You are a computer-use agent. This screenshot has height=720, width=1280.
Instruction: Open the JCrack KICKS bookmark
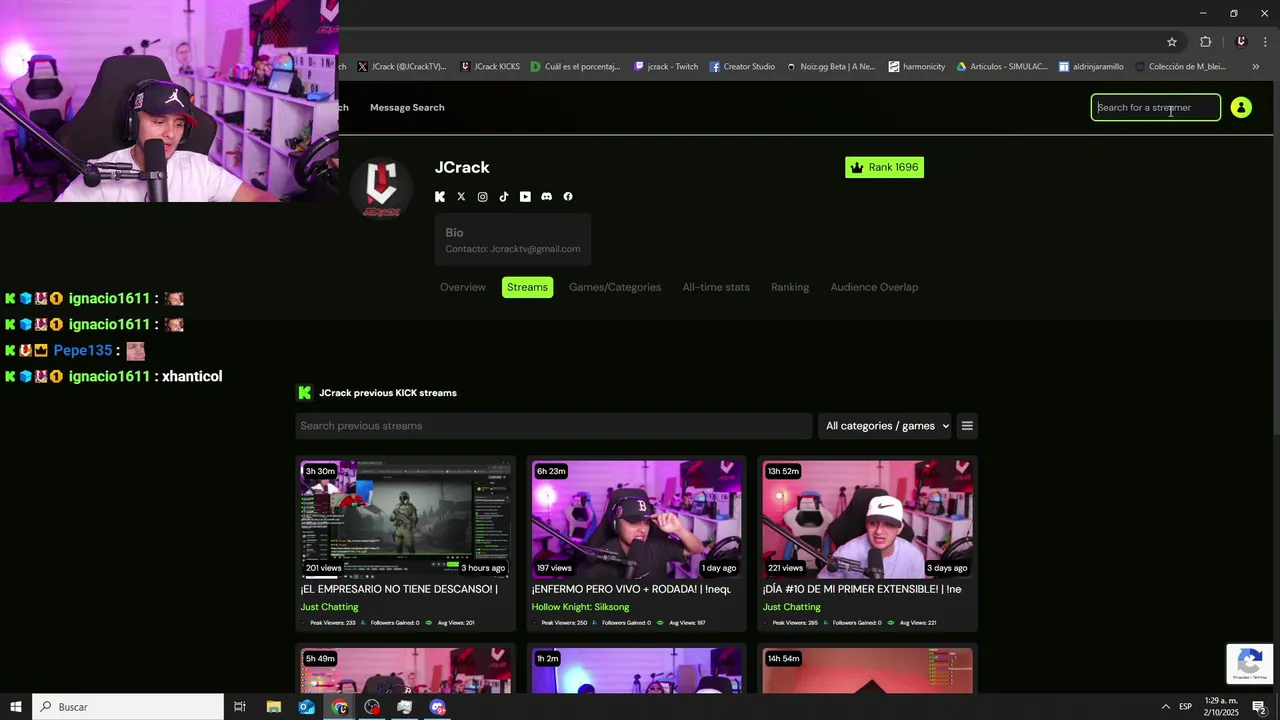(x=490, y=67)
